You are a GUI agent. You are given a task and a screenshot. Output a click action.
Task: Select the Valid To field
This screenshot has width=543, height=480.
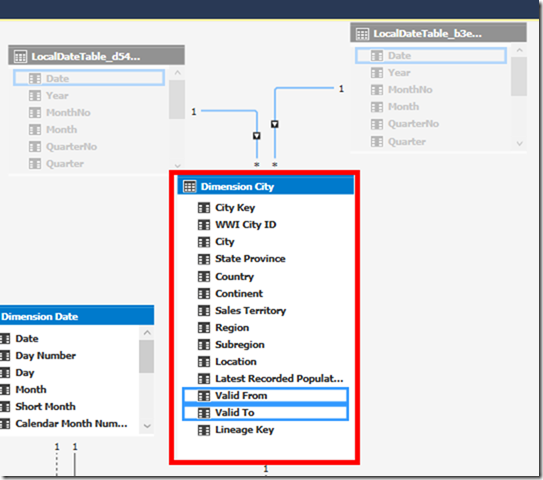tap(266, 412)
